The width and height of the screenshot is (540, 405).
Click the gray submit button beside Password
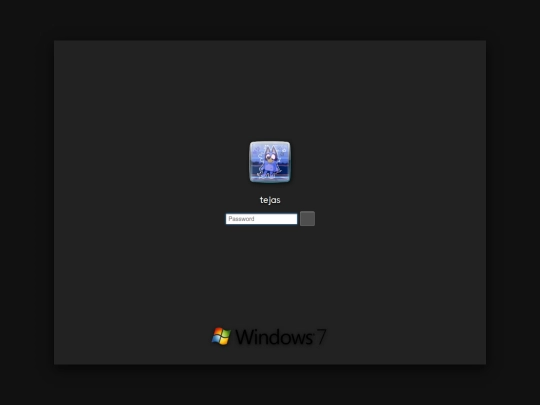(x=307, y=219)
